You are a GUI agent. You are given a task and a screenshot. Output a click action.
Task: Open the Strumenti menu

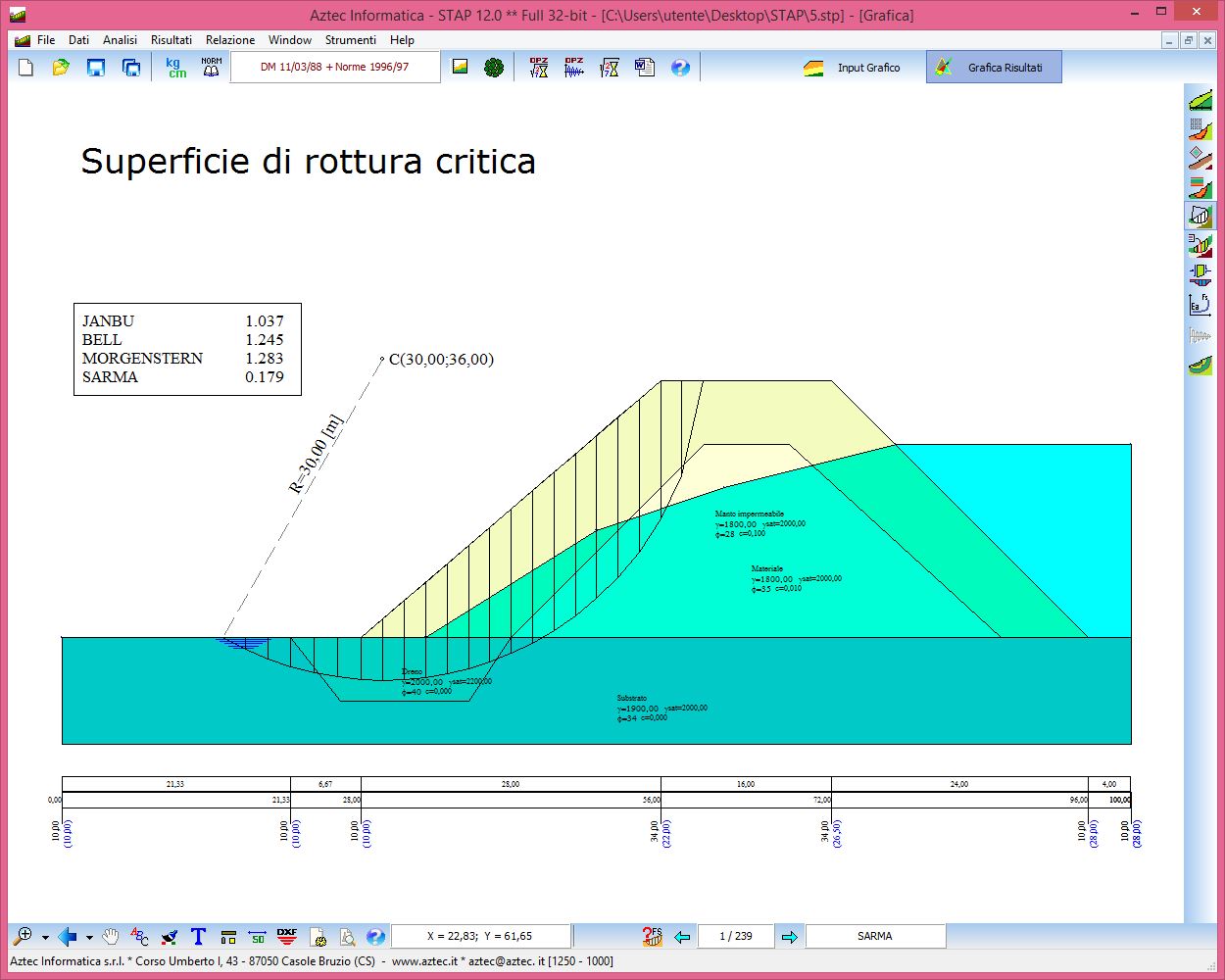coord(350,40)
